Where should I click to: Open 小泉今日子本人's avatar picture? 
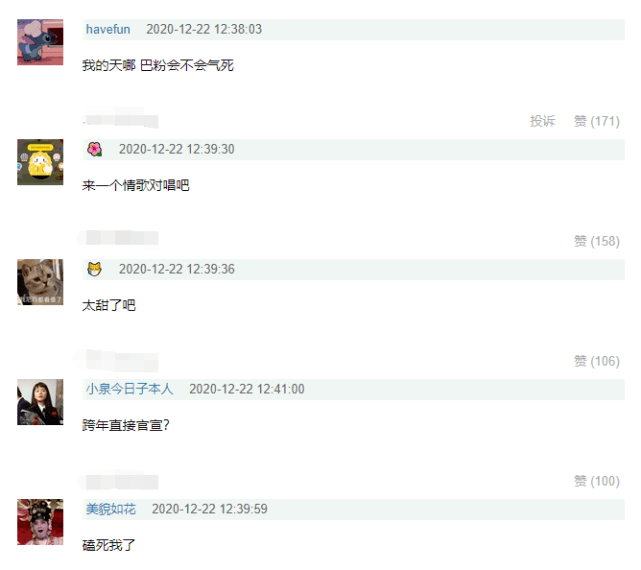pos(40,402)
